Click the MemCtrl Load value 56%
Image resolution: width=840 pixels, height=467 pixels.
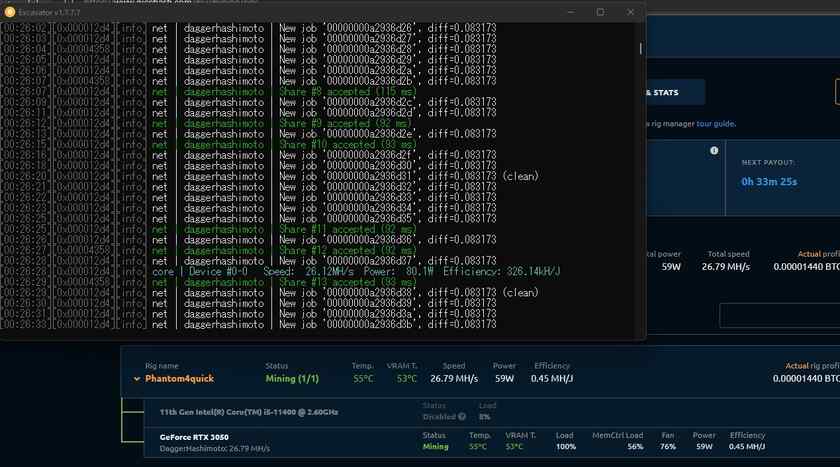pos(635,447)
